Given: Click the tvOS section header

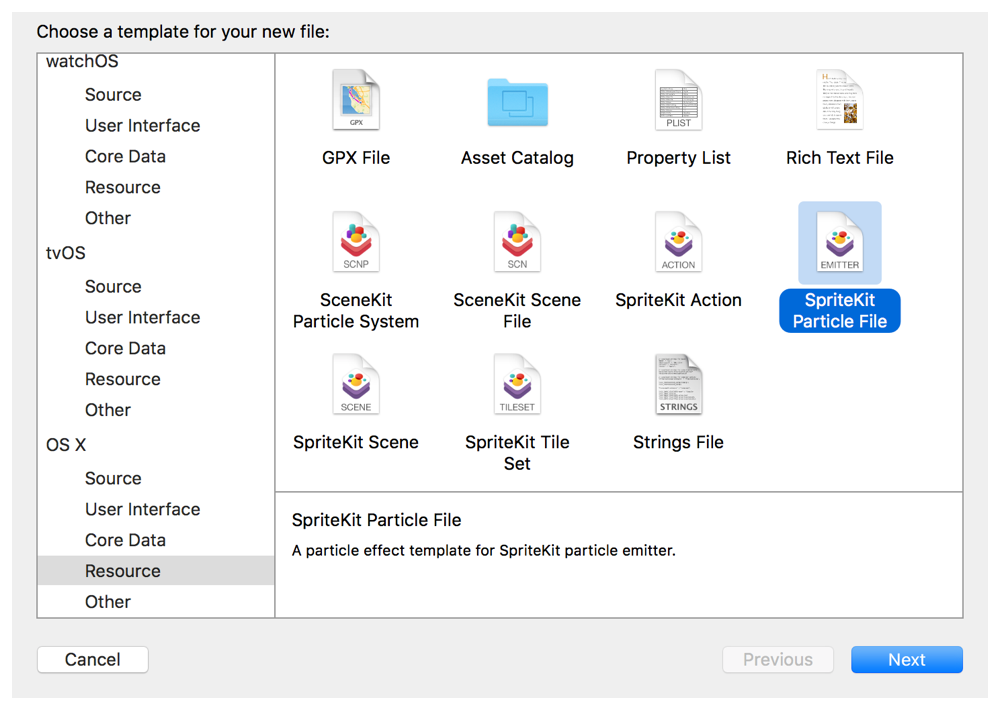Looking at the screenshot, I should click(x=66, y=253).
